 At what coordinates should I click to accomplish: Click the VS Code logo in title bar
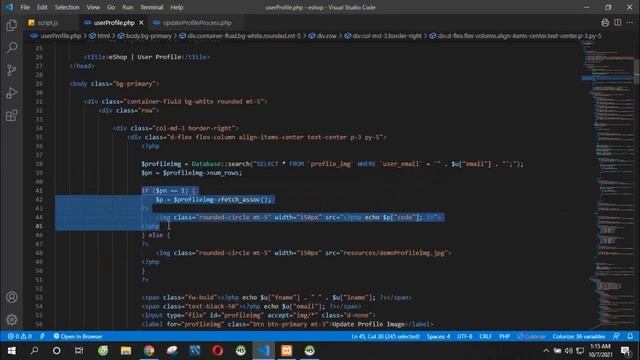tap(9, 7)
